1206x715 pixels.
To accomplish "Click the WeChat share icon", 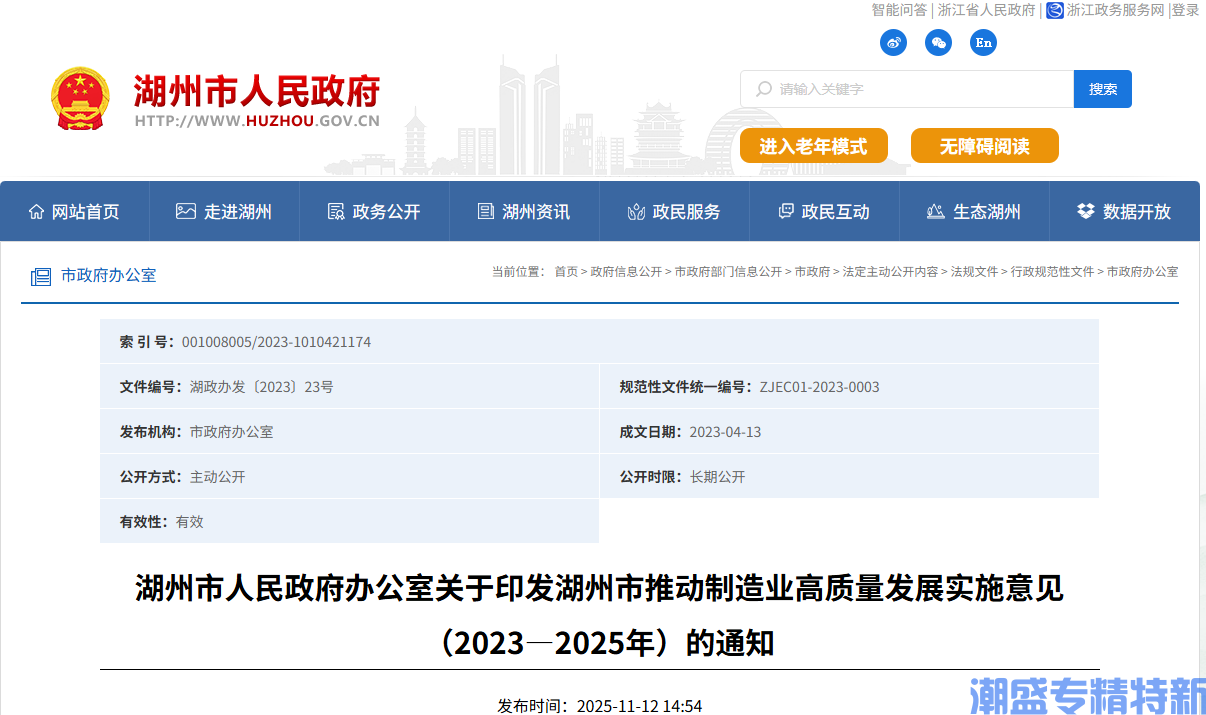I will [938, 42].
